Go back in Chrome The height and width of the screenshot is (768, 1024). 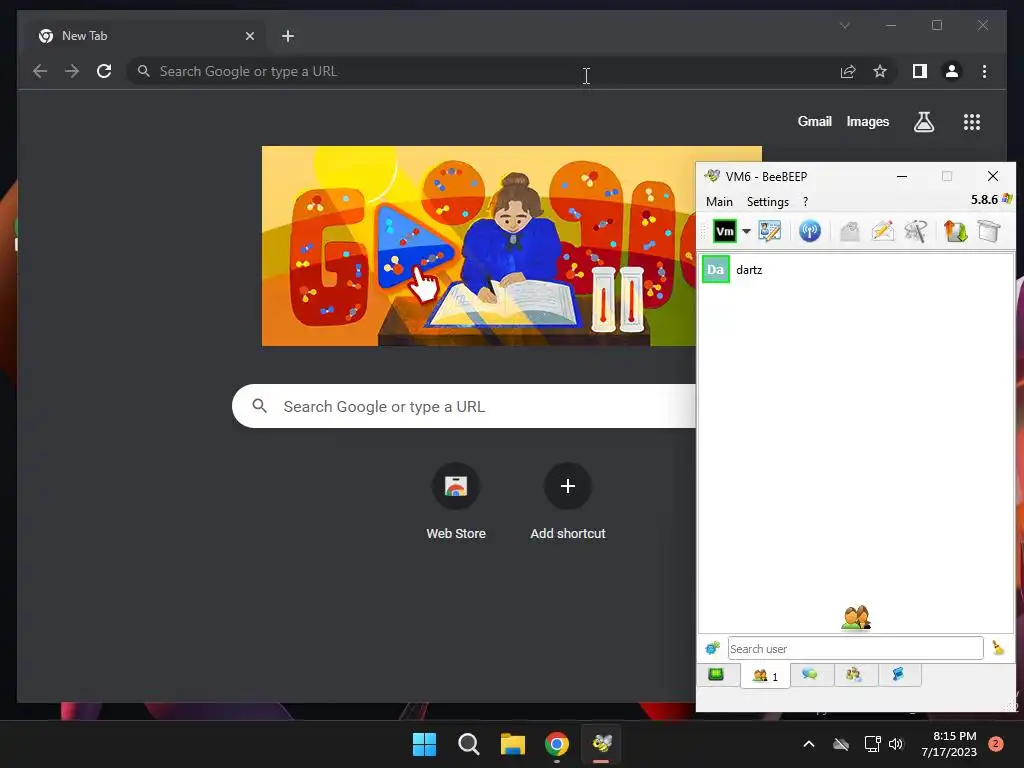click(40, 71)
